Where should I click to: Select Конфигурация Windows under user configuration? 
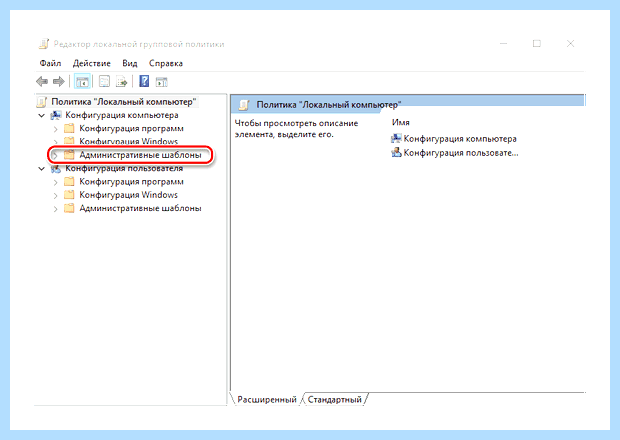(129, 195)
